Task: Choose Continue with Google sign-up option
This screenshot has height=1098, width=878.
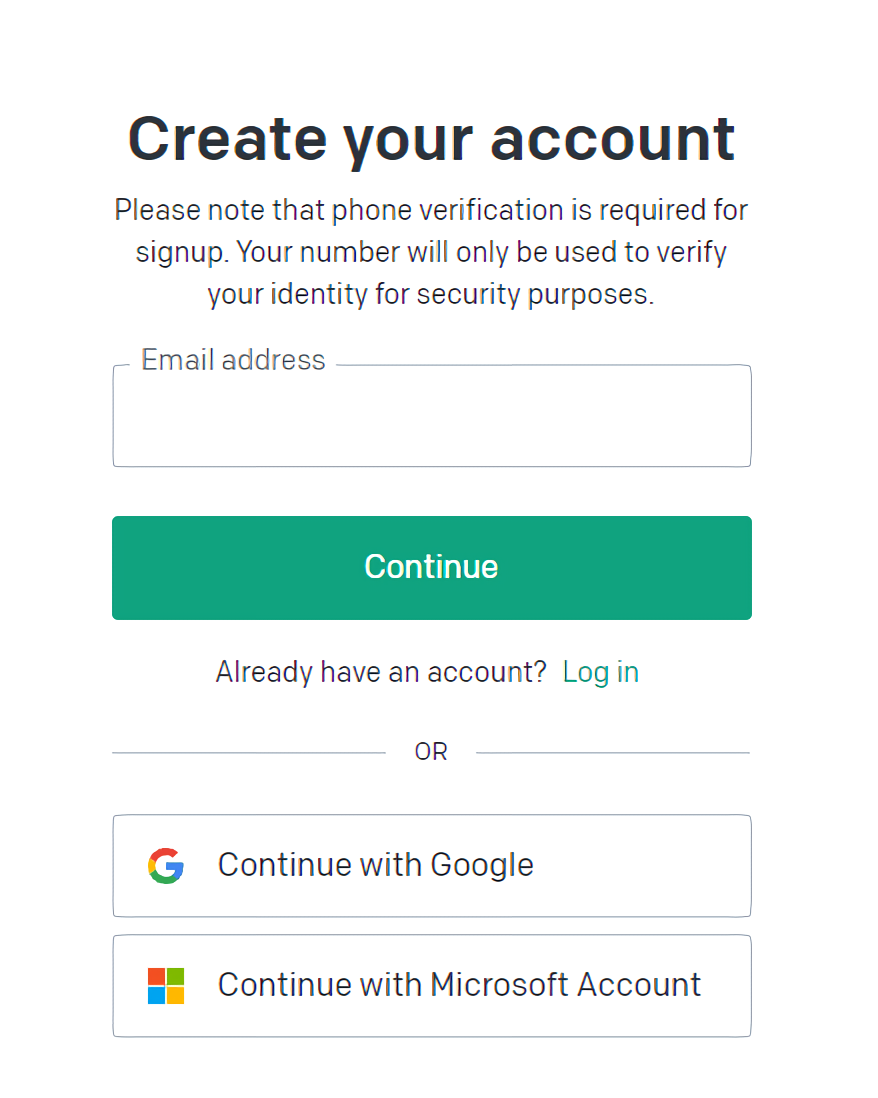Action: [431, 865]
